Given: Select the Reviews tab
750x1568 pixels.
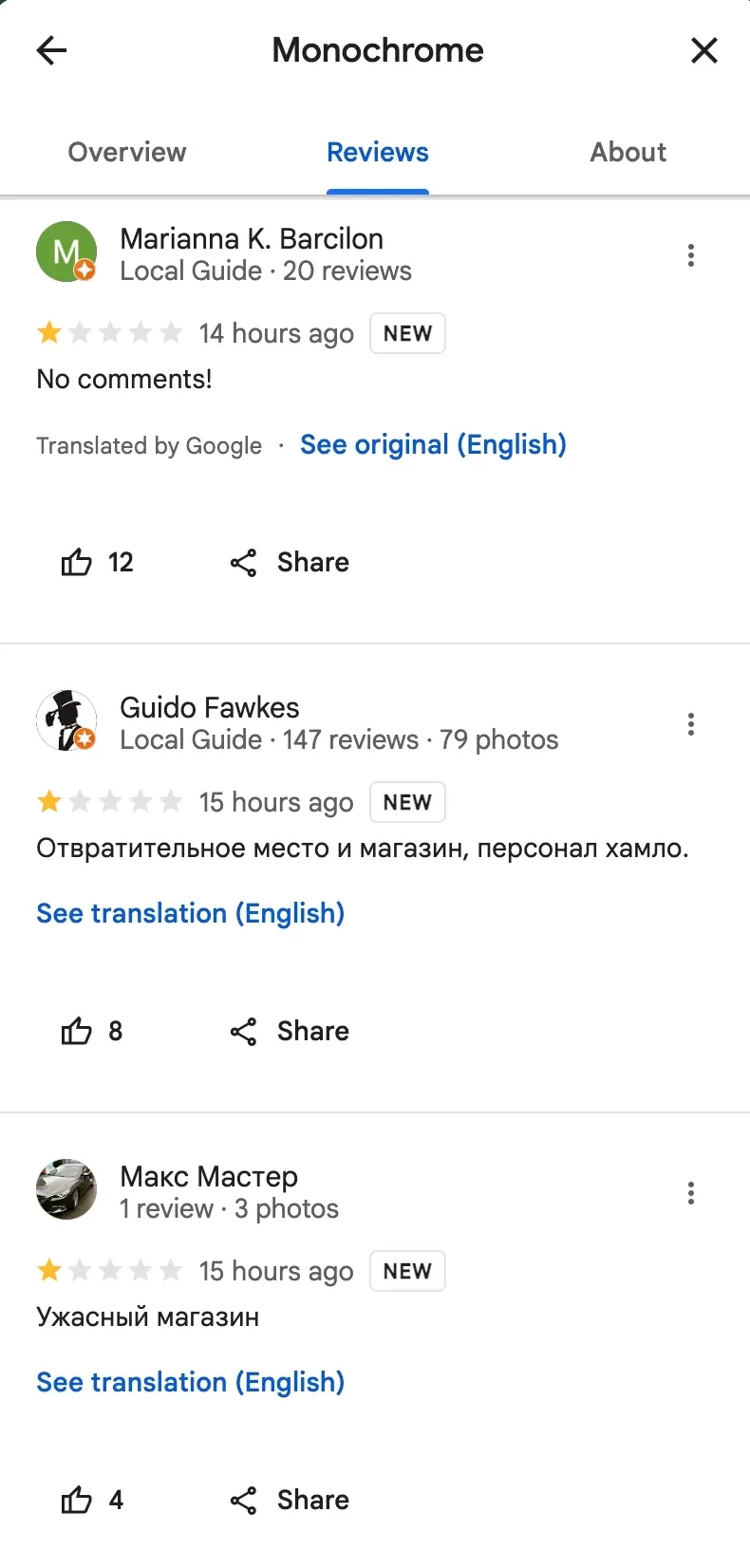Looking at the screenshot, I should (x=377, y=153).
